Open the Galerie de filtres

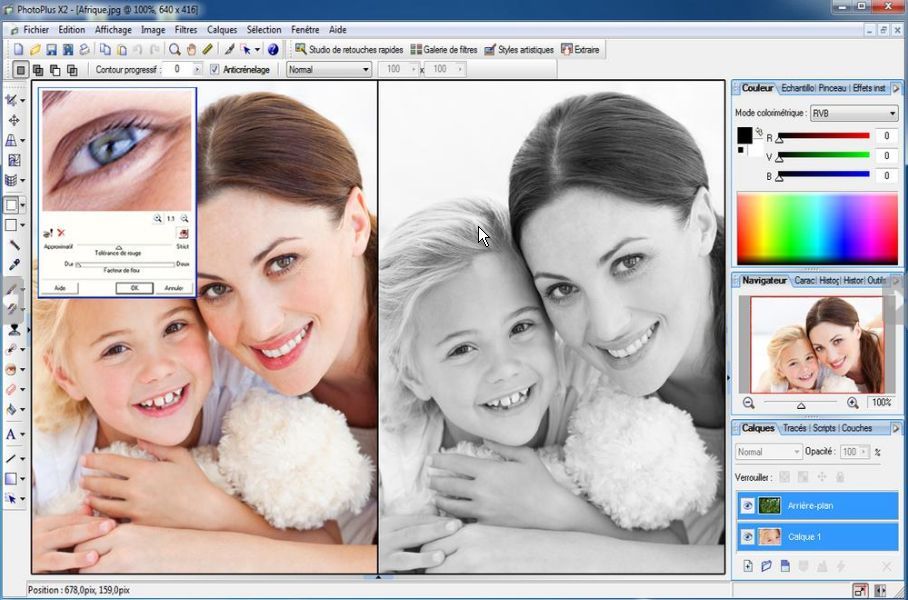coord(444,49)
